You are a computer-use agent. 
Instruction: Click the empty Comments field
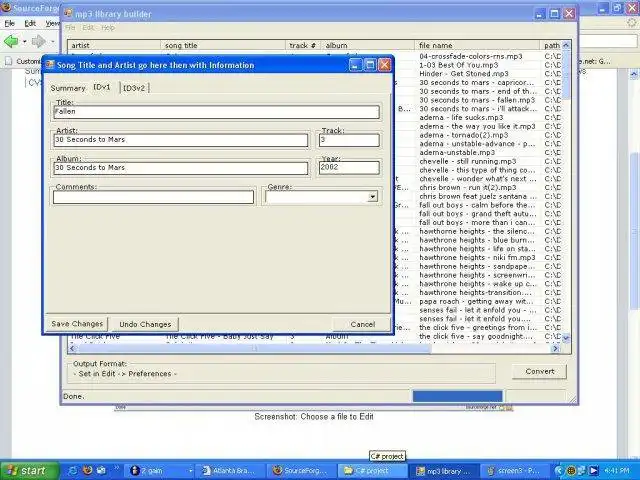pos(153,197)
